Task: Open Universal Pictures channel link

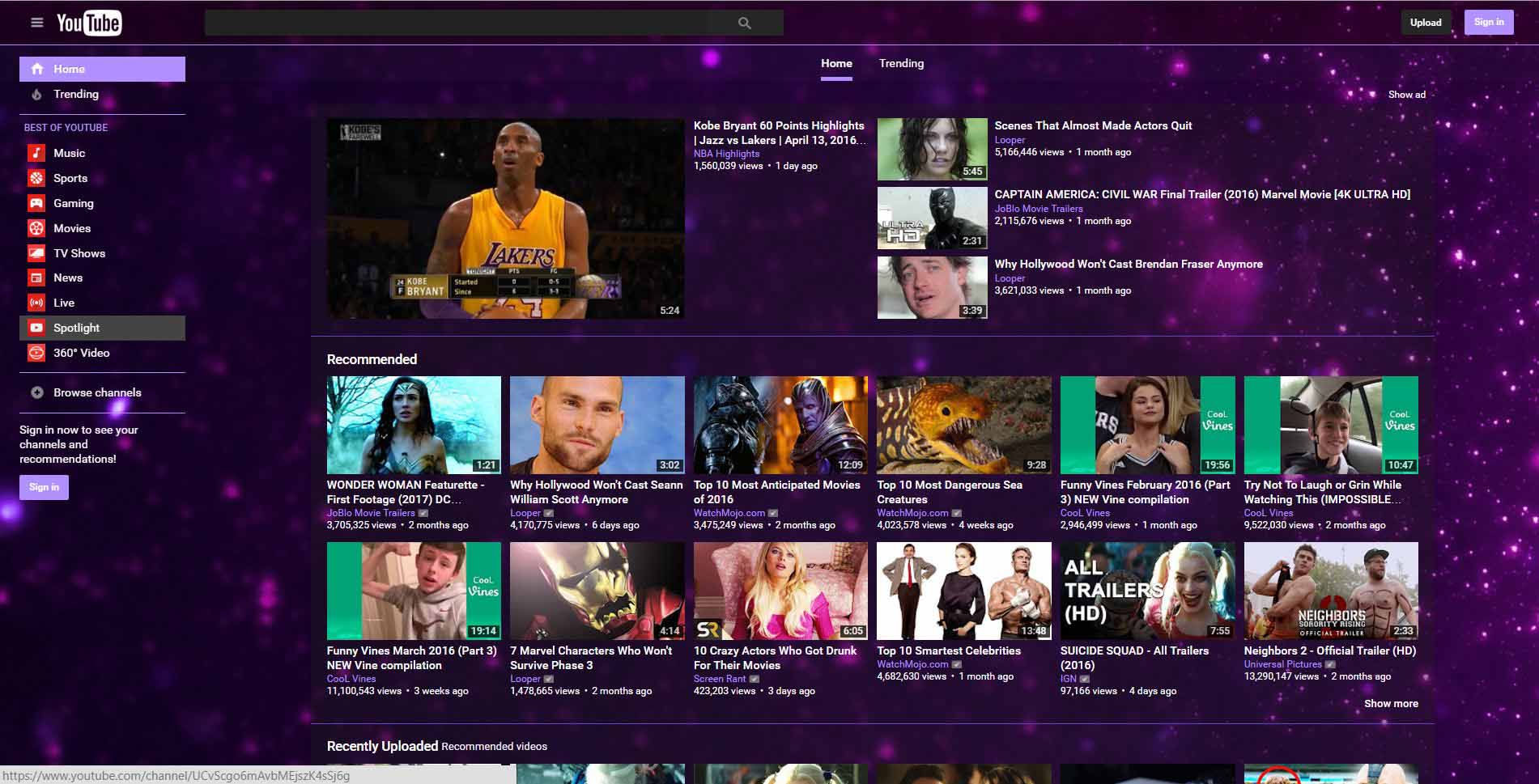Action: pyautogui.click(x=1282, y=664)
